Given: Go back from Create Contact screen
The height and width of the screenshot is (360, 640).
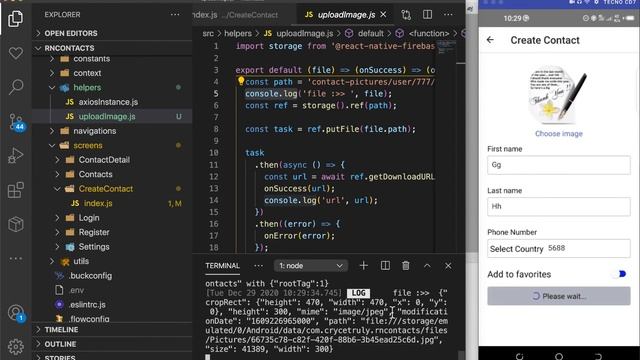Looking at the screenshot, I should coord(490,40).
